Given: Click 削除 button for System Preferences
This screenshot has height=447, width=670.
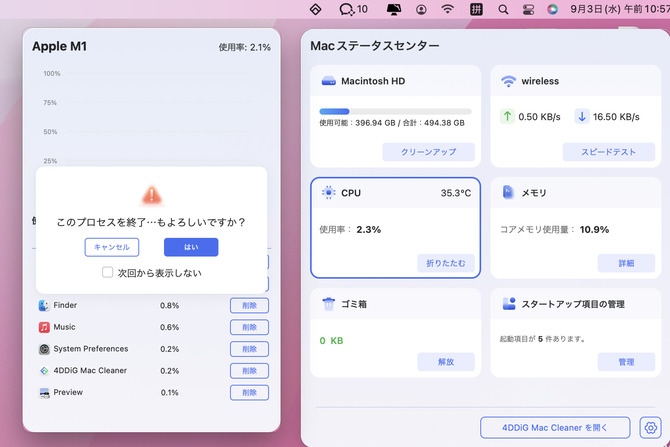Looking at the screenshot, I should pos(249,349).
